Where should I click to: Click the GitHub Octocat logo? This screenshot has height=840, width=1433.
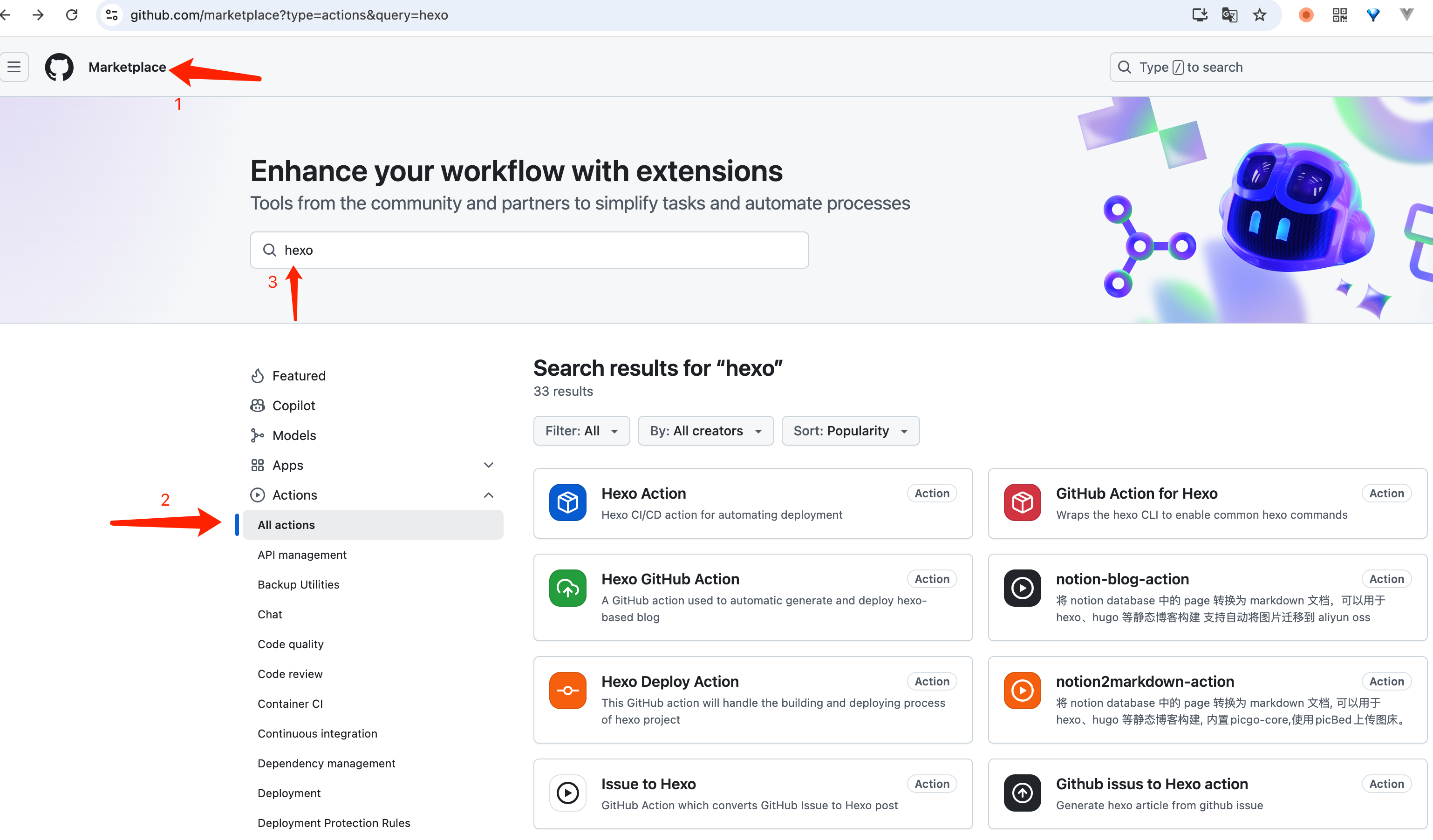pyautogui.click(x=59, y=67)
